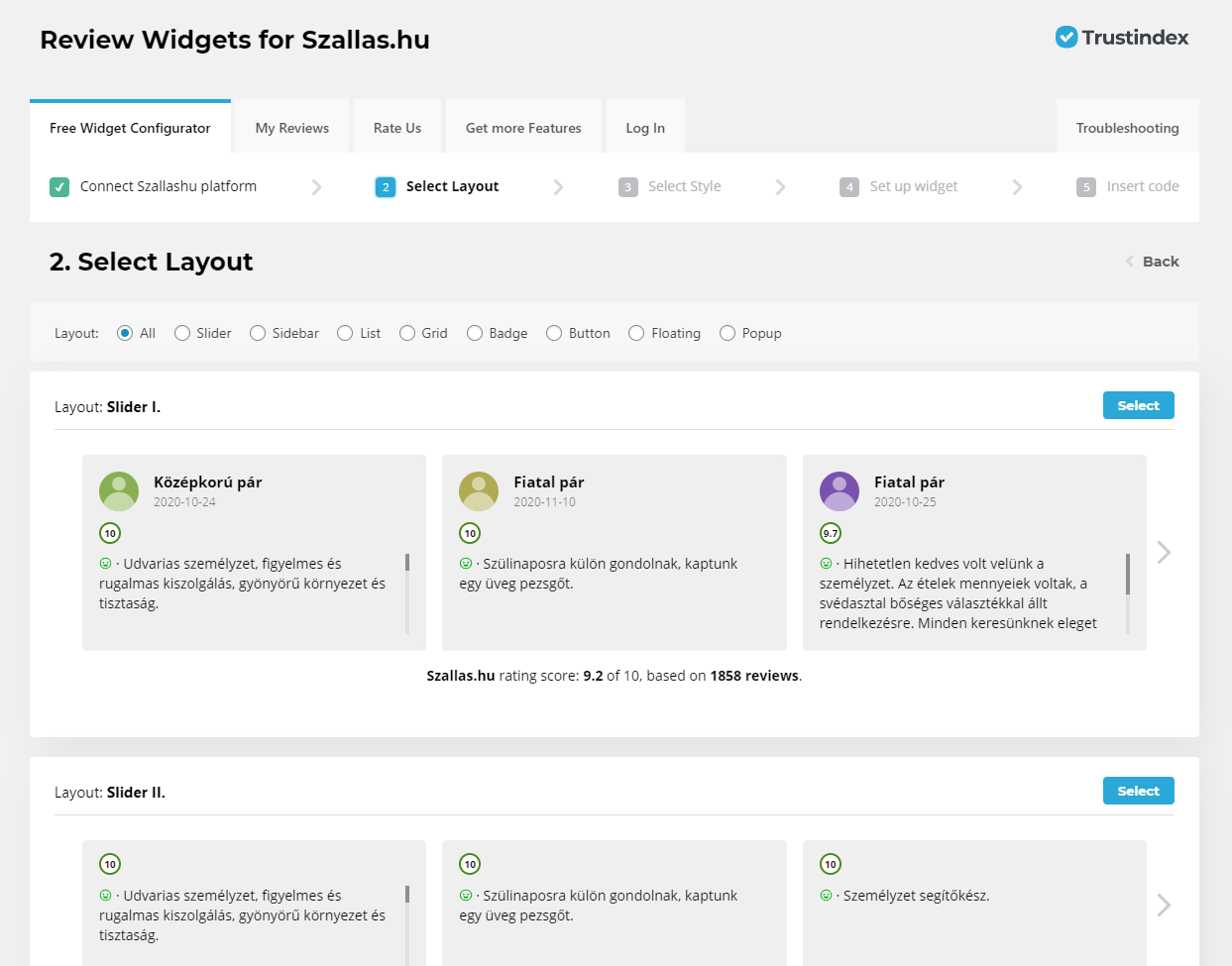
Task: Open the Rate Us tab
Action: [x=397, y=128]
